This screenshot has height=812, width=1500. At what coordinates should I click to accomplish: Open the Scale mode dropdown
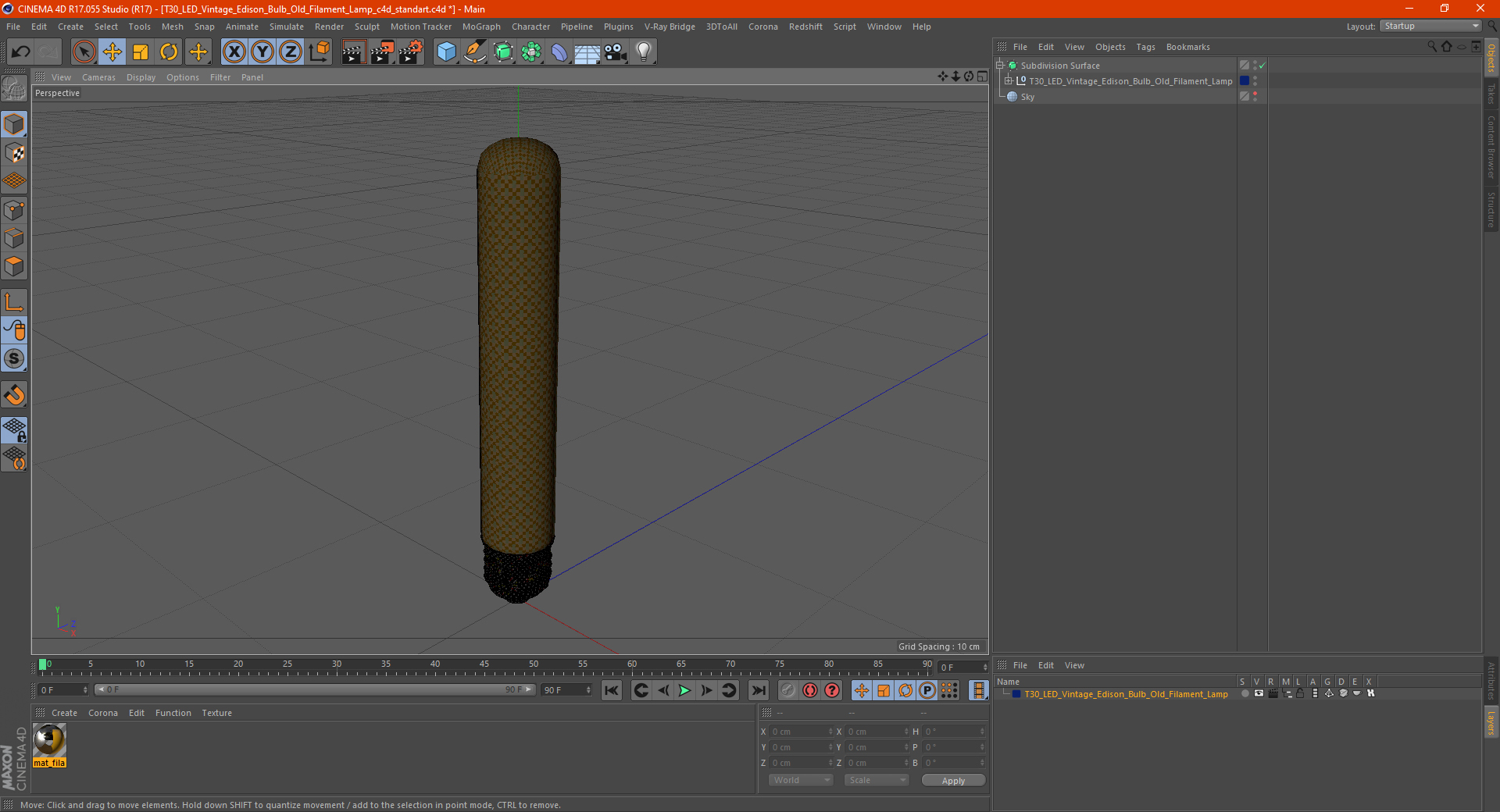coord(877,780)
